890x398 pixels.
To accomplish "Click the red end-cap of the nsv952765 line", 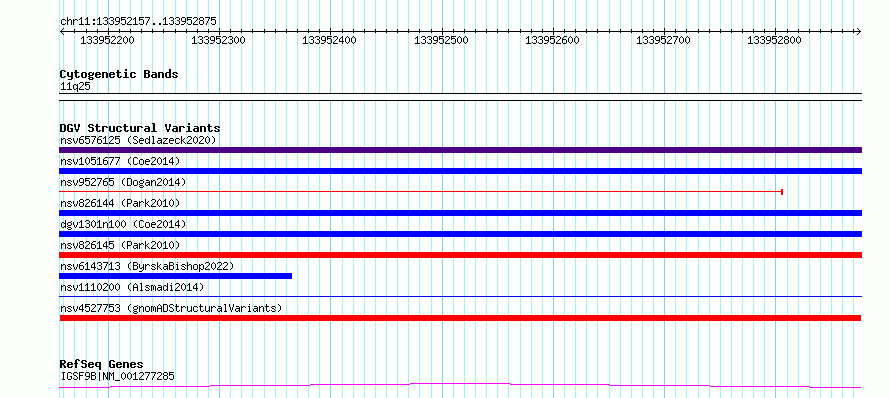I will coord(782,192).
